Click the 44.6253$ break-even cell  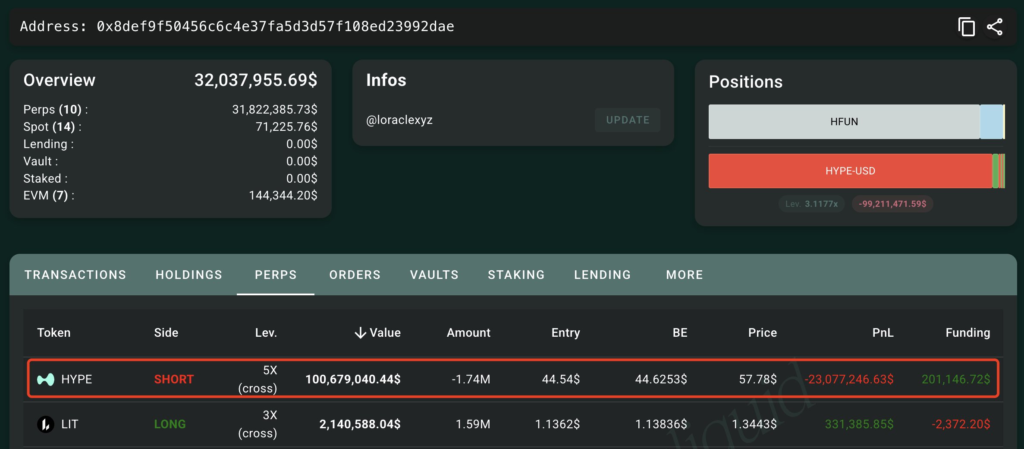pyautogui.click(x=661, y=379)
